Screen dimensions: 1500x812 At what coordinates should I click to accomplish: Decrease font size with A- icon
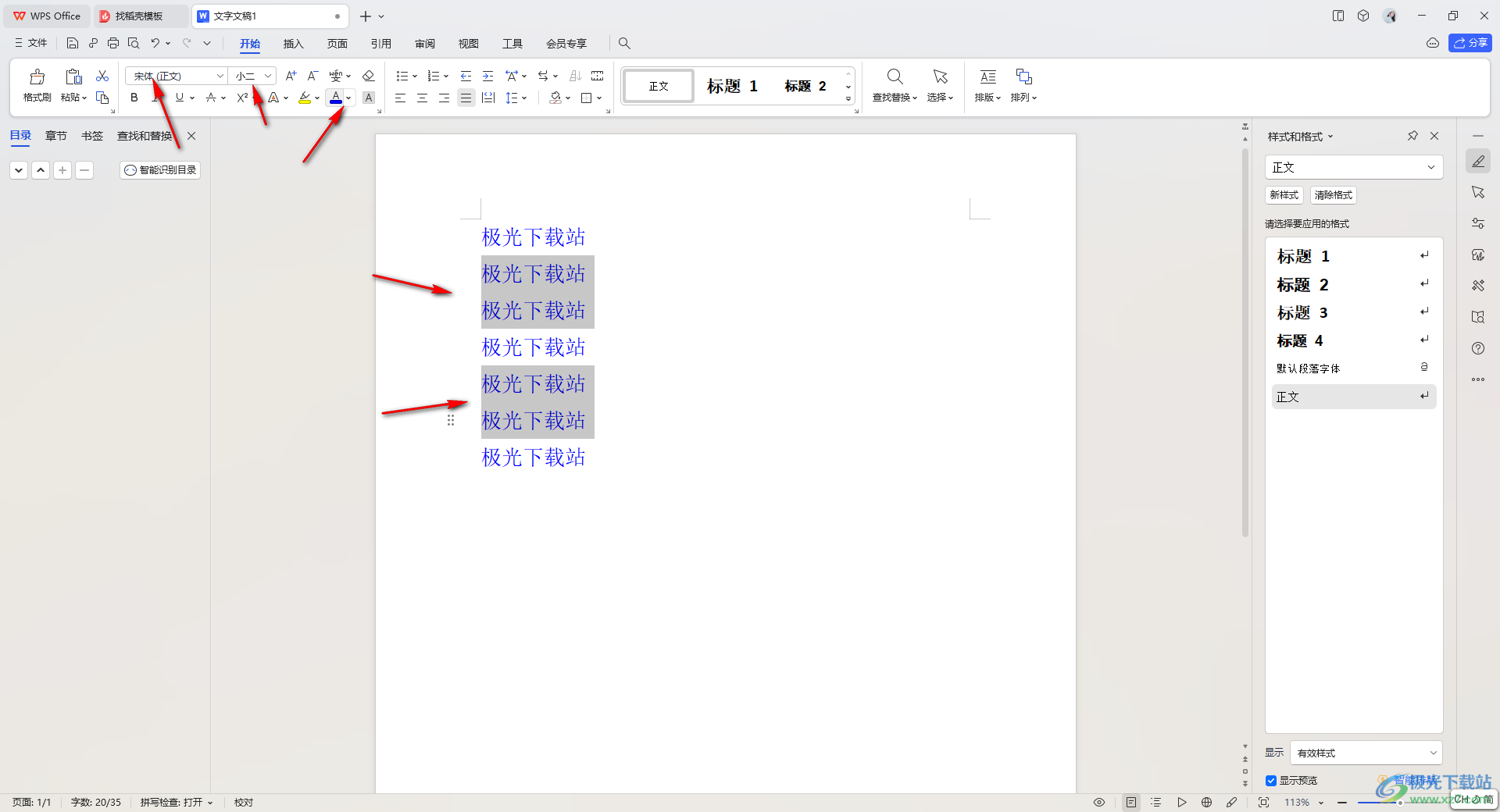pyautogui.click(x=312, y=76)
